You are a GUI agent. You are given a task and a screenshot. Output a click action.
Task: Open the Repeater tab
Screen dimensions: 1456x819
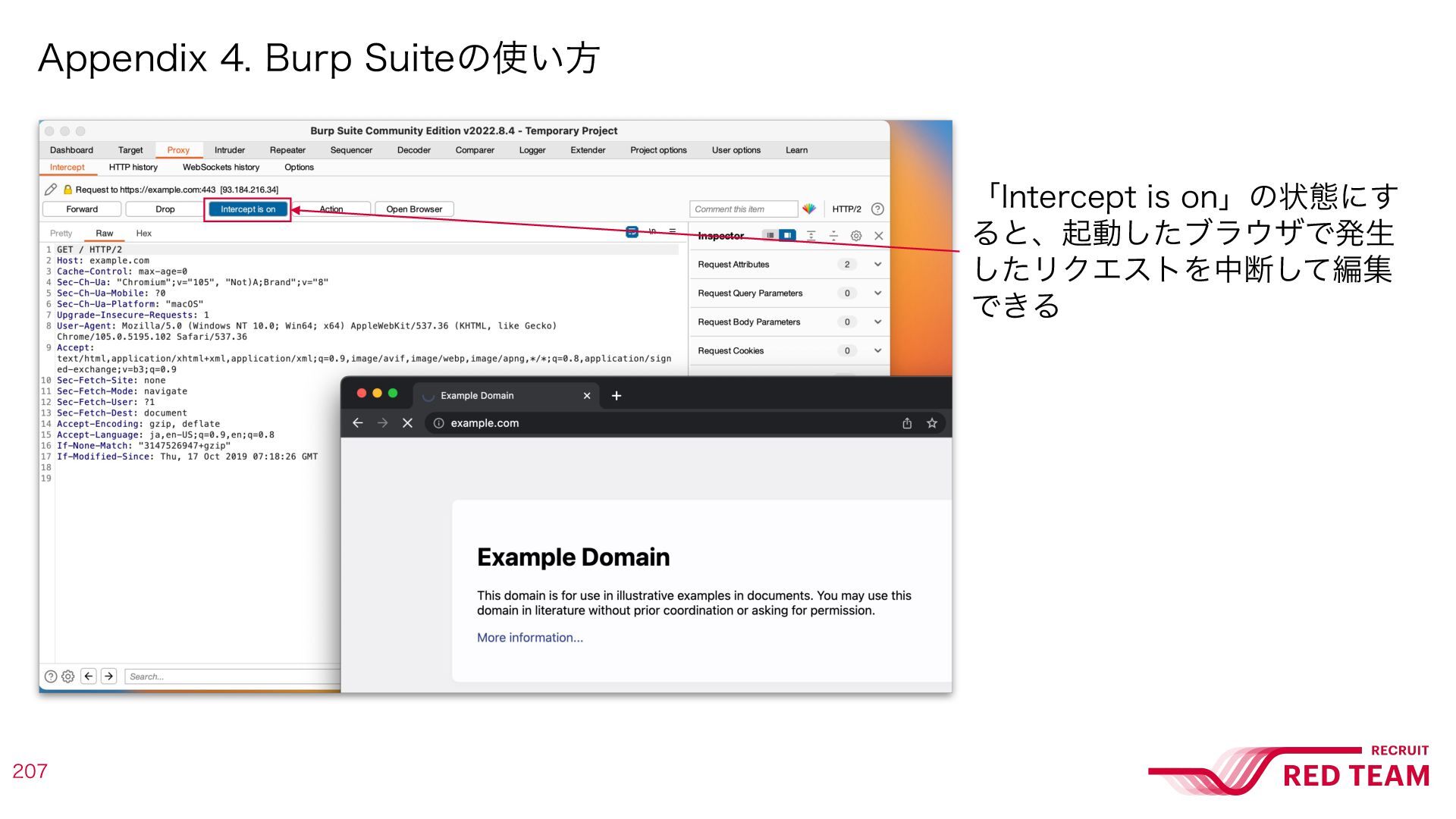pyautogui.click(x=287, y=150)
